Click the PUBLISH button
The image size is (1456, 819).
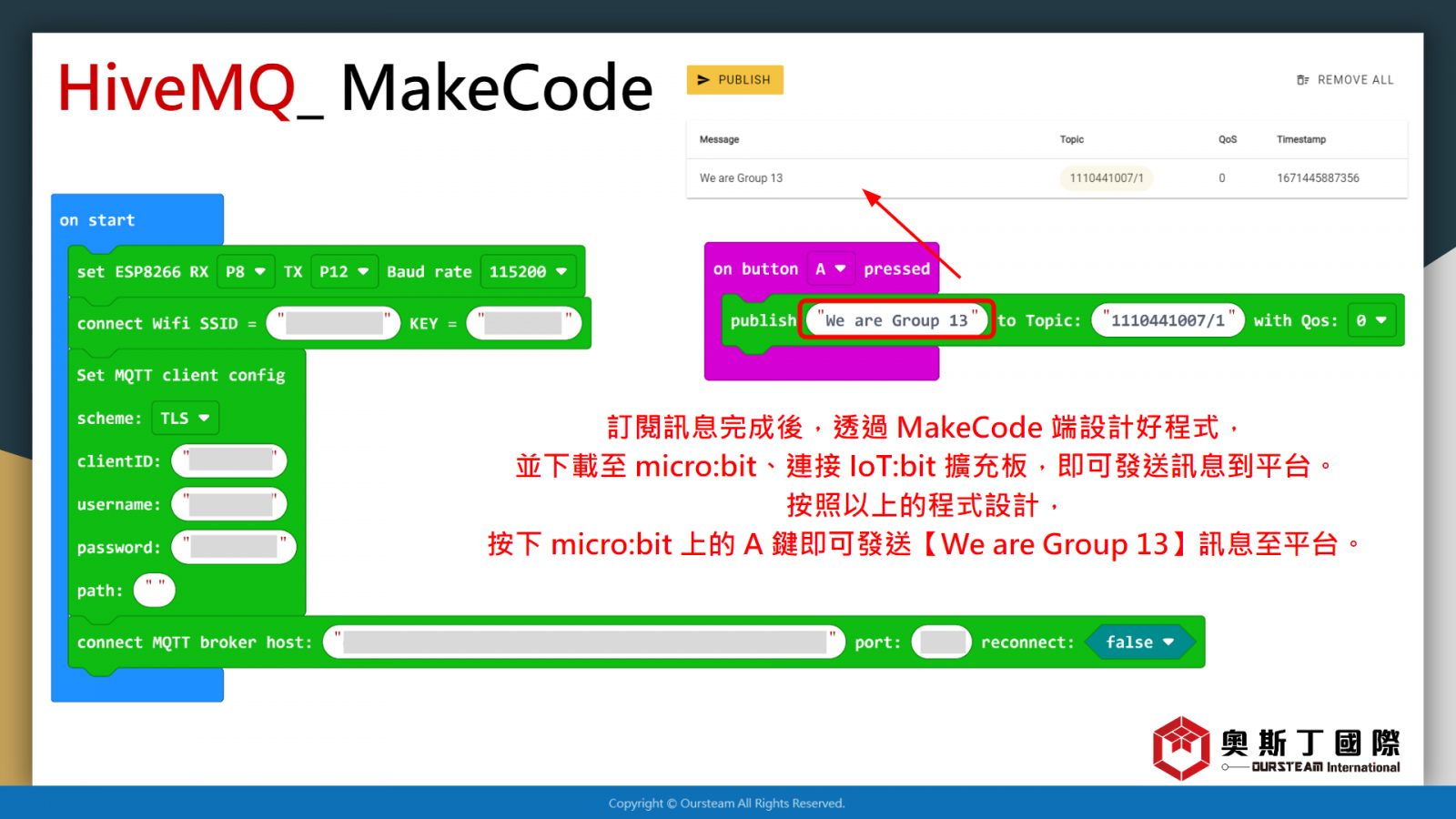pyautogui.click(x=734, y=80)
